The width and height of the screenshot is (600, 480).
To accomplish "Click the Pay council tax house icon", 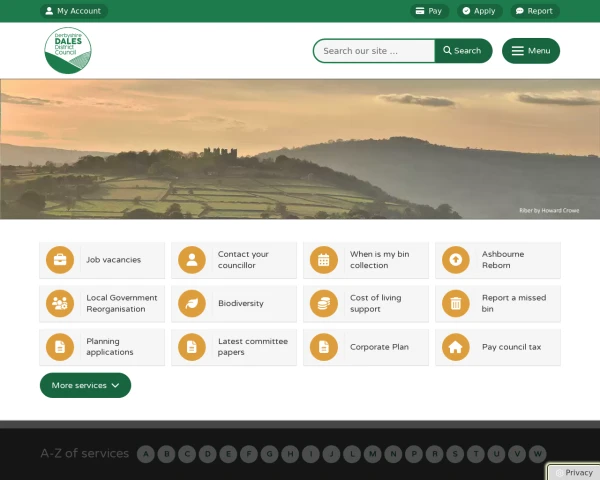I will [456, 347].
